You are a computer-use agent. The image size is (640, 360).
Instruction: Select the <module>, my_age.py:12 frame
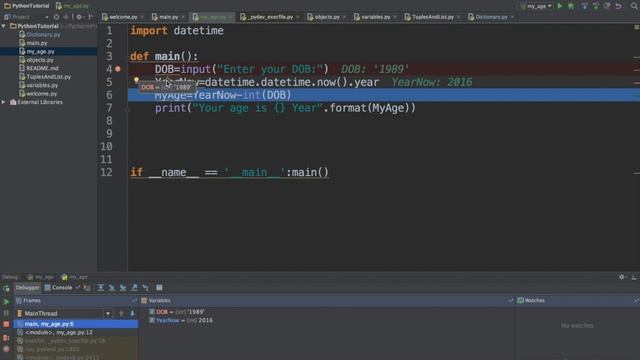click(x=76, y=333)
